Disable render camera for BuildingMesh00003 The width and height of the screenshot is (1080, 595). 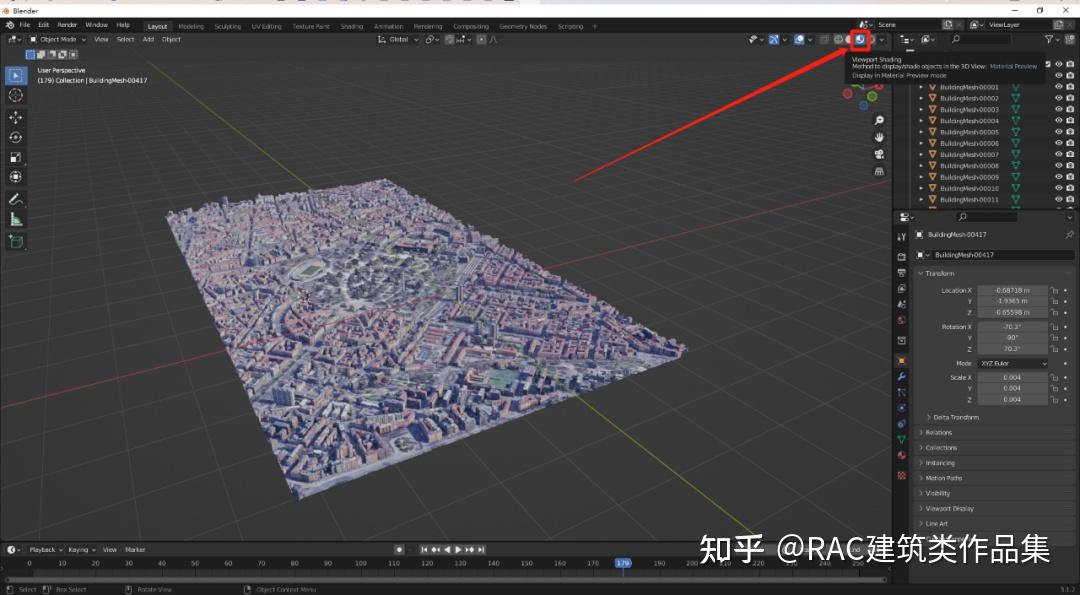(x=1070, y=109)
